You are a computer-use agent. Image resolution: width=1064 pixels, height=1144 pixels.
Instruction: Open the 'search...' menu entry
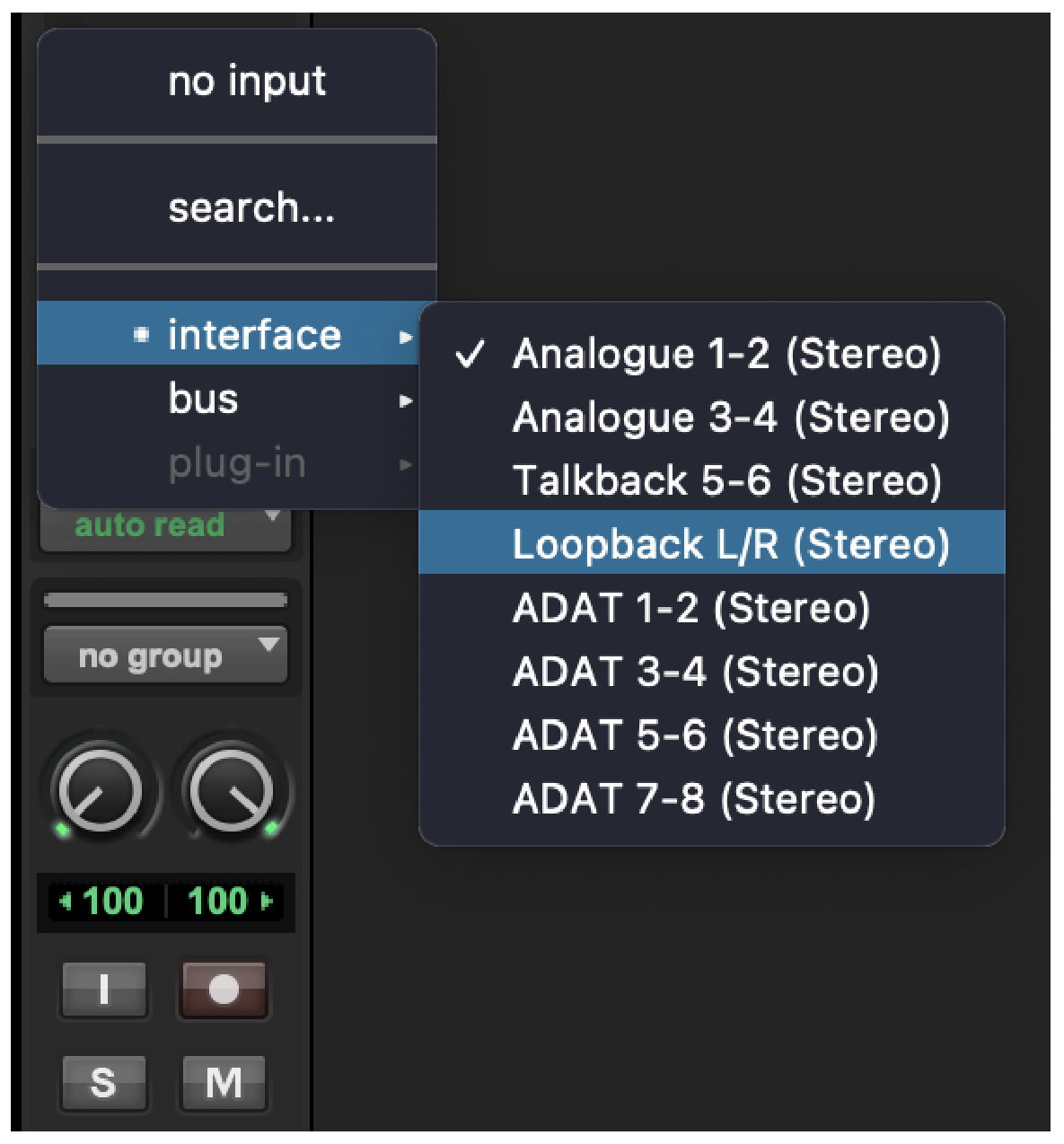(237, 207)
